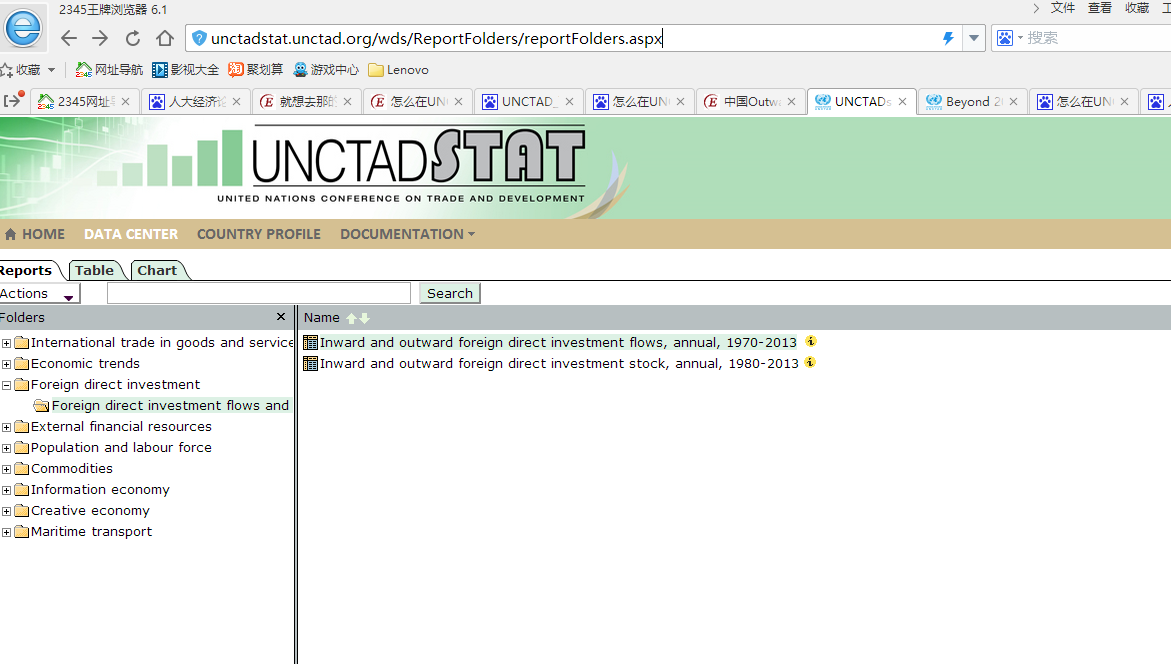Image resolution: width=1171 pixels, height=664 pixels.
Task: Click the blue 2345 browser logo
Action: pyautogui.click(x=23, y=28)
